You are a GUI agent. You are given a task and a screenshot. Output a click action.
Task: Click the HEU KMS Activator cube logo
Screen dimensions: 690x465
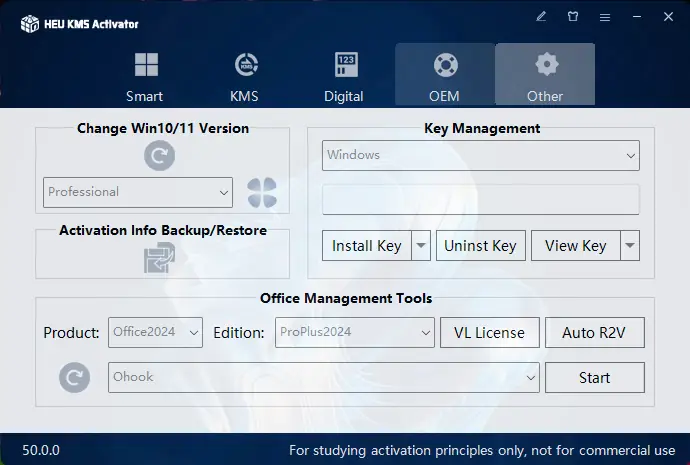[x=30, y=24]
